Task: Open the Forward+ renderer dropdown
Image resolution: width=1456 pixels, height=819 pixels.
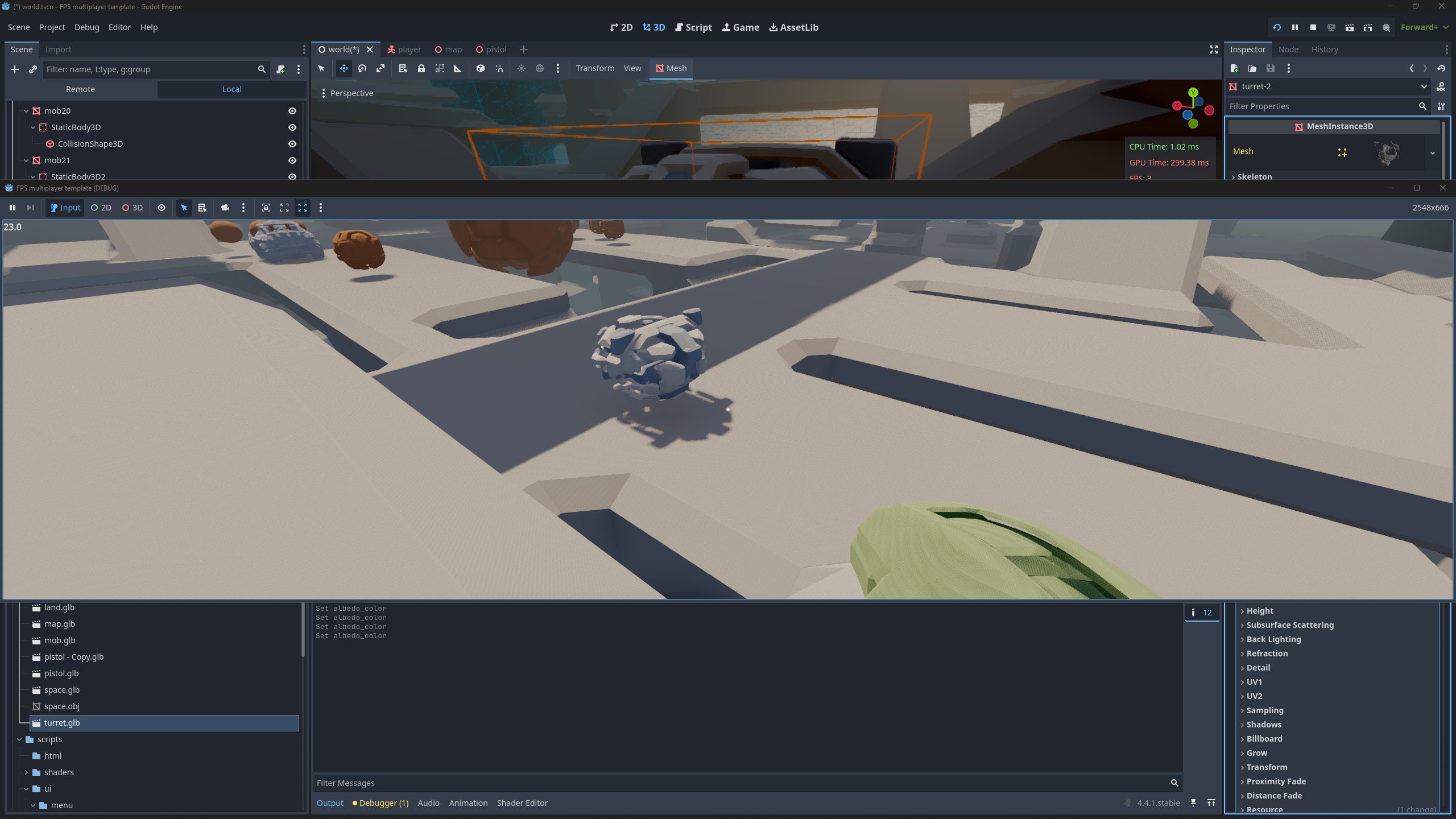Action: [1424, 27]
